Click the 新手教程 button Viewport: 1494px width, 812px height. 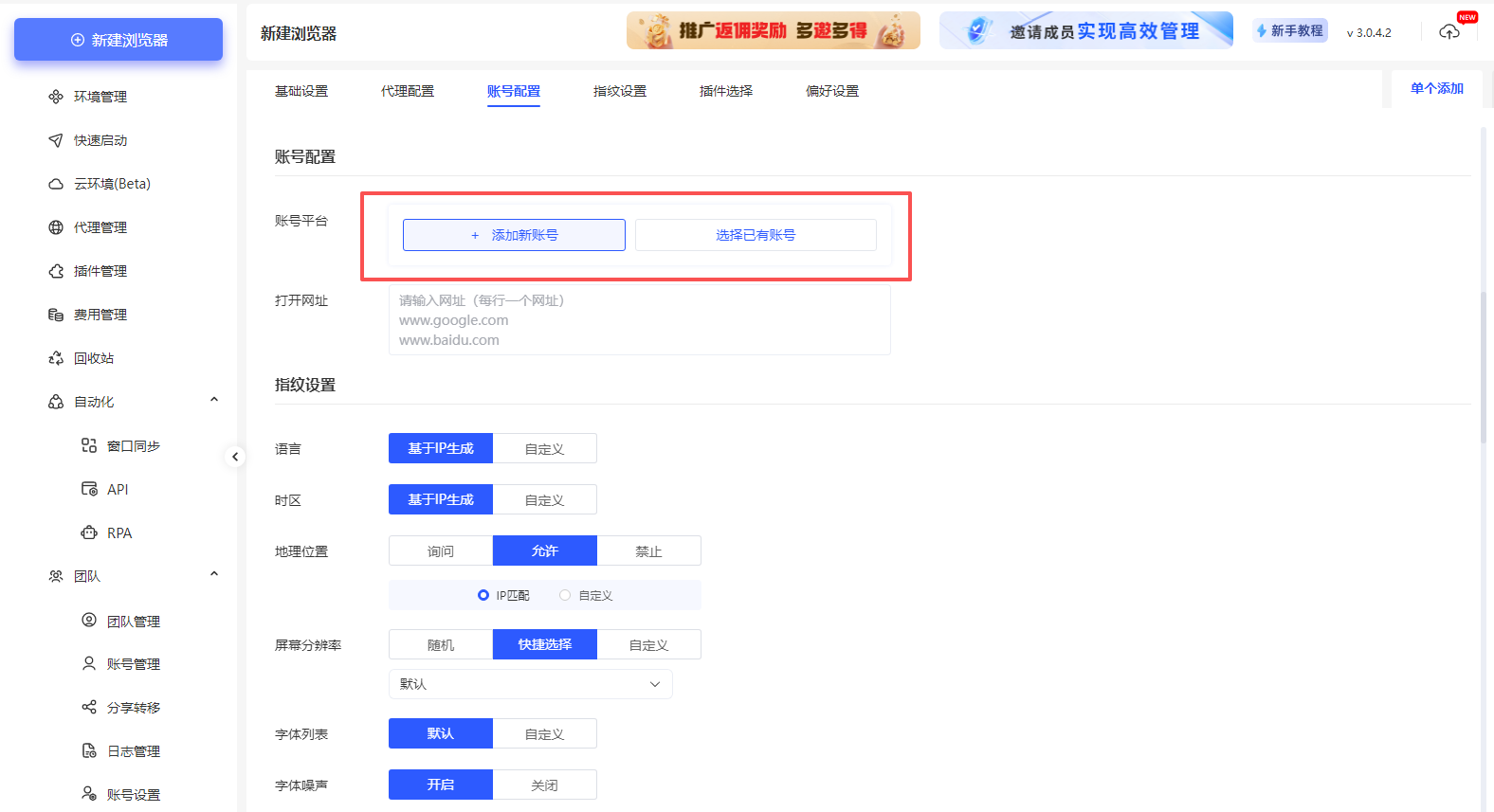click(1290, 30)
